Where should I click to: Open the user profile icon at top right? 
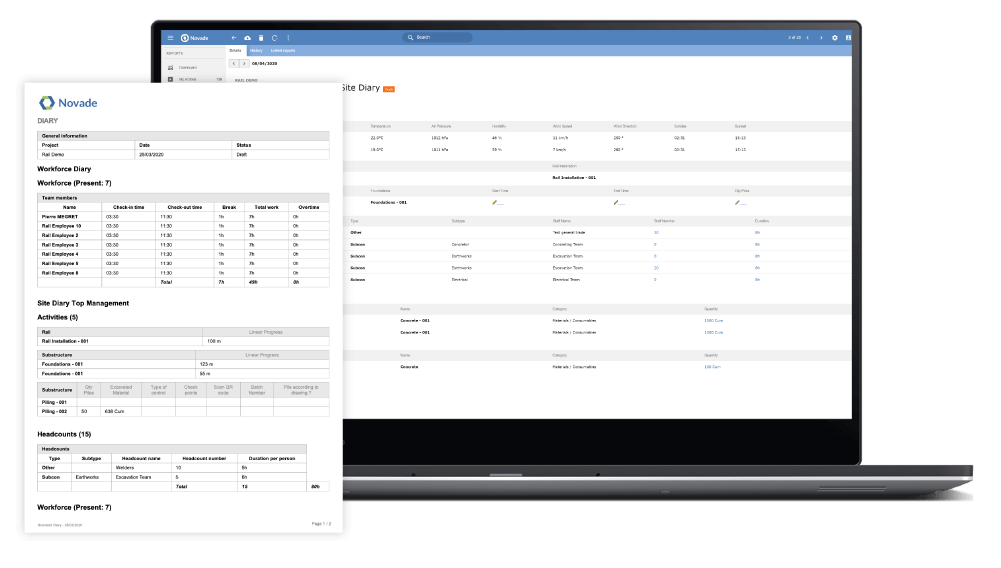coord(848,37)
